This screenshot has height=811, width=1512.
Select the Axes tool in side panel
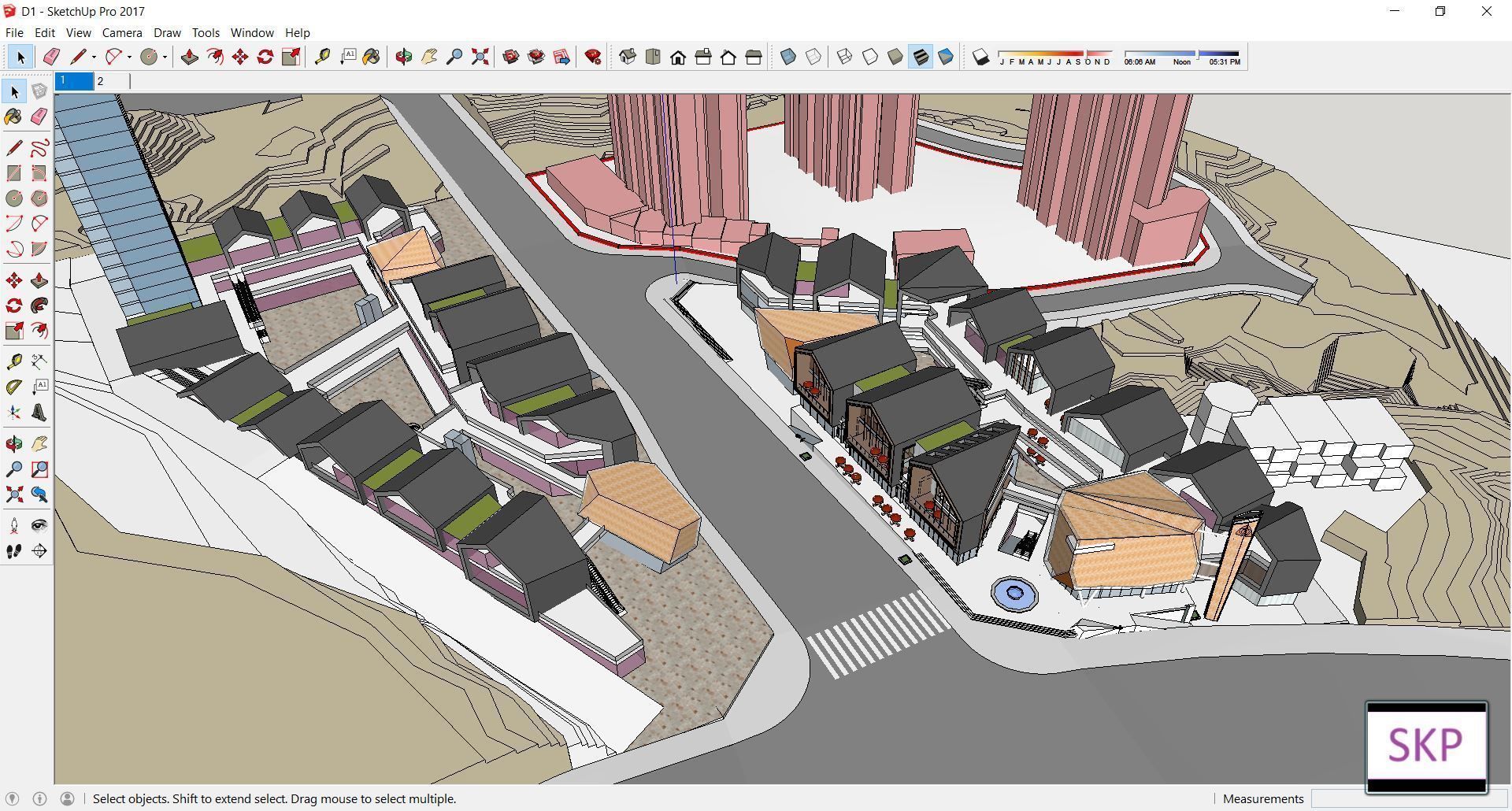[x=14, y=413]
